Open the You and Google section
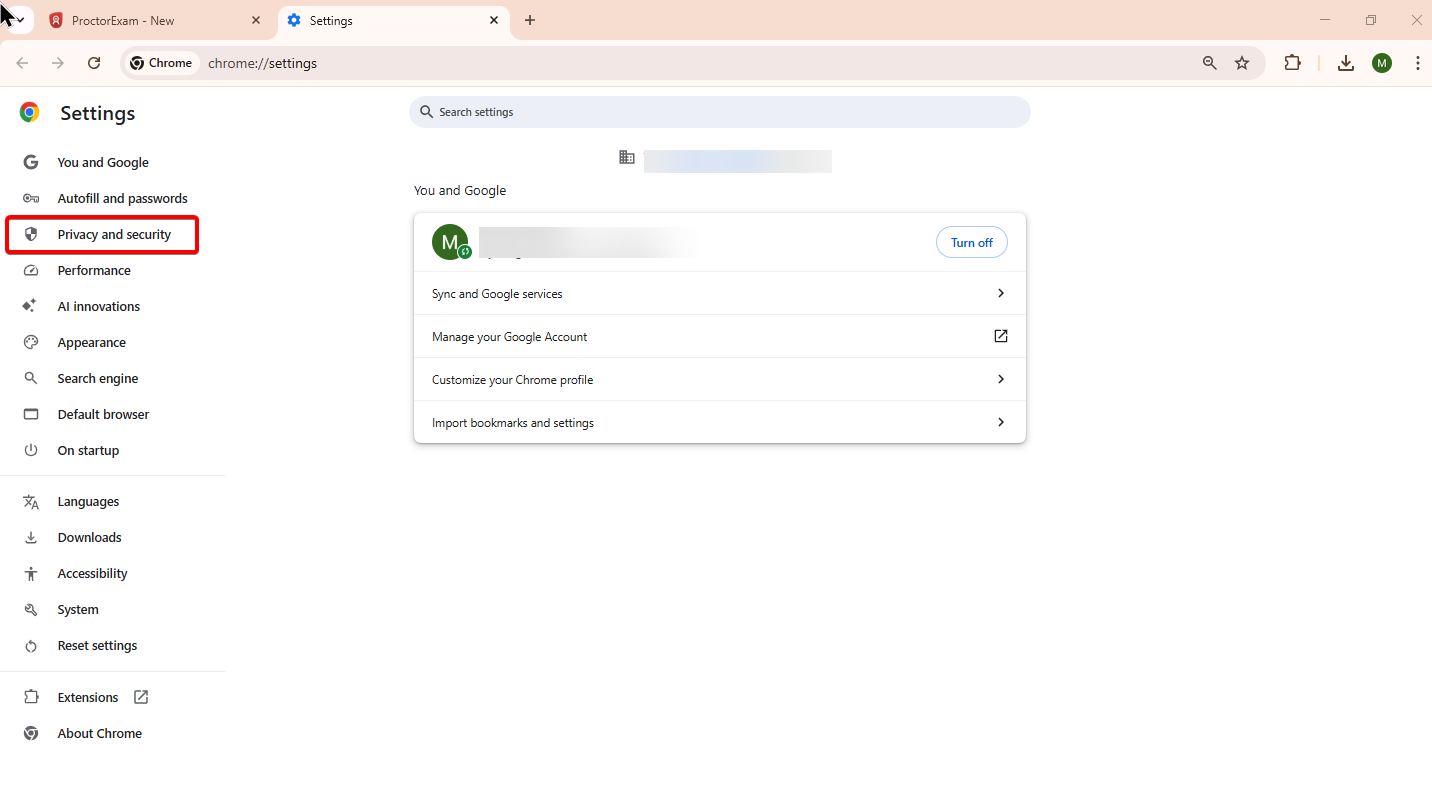Viewport: 1432px width, 812px height. (103, 162)
